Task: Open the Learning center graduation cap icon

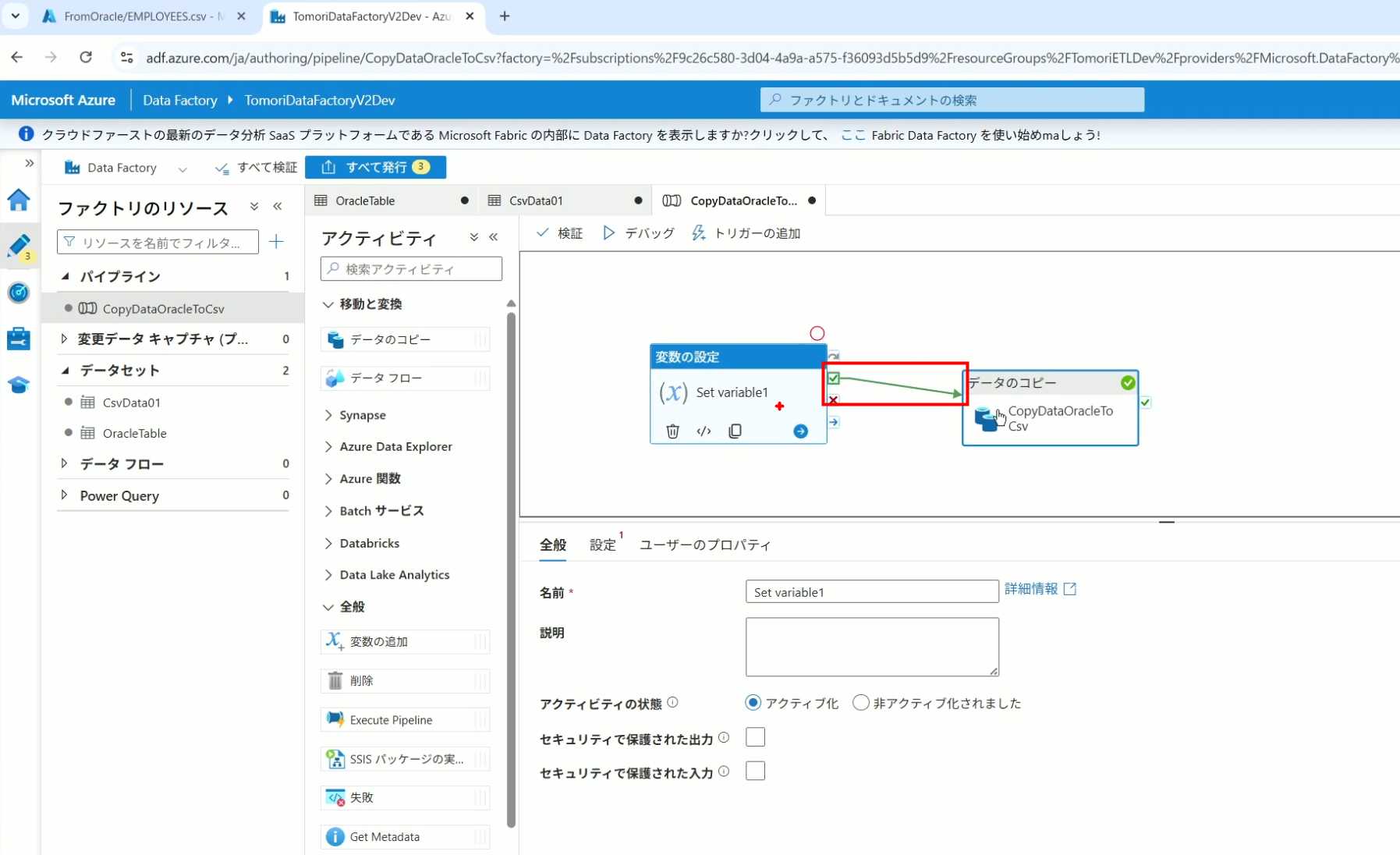Action: (19, 385)
